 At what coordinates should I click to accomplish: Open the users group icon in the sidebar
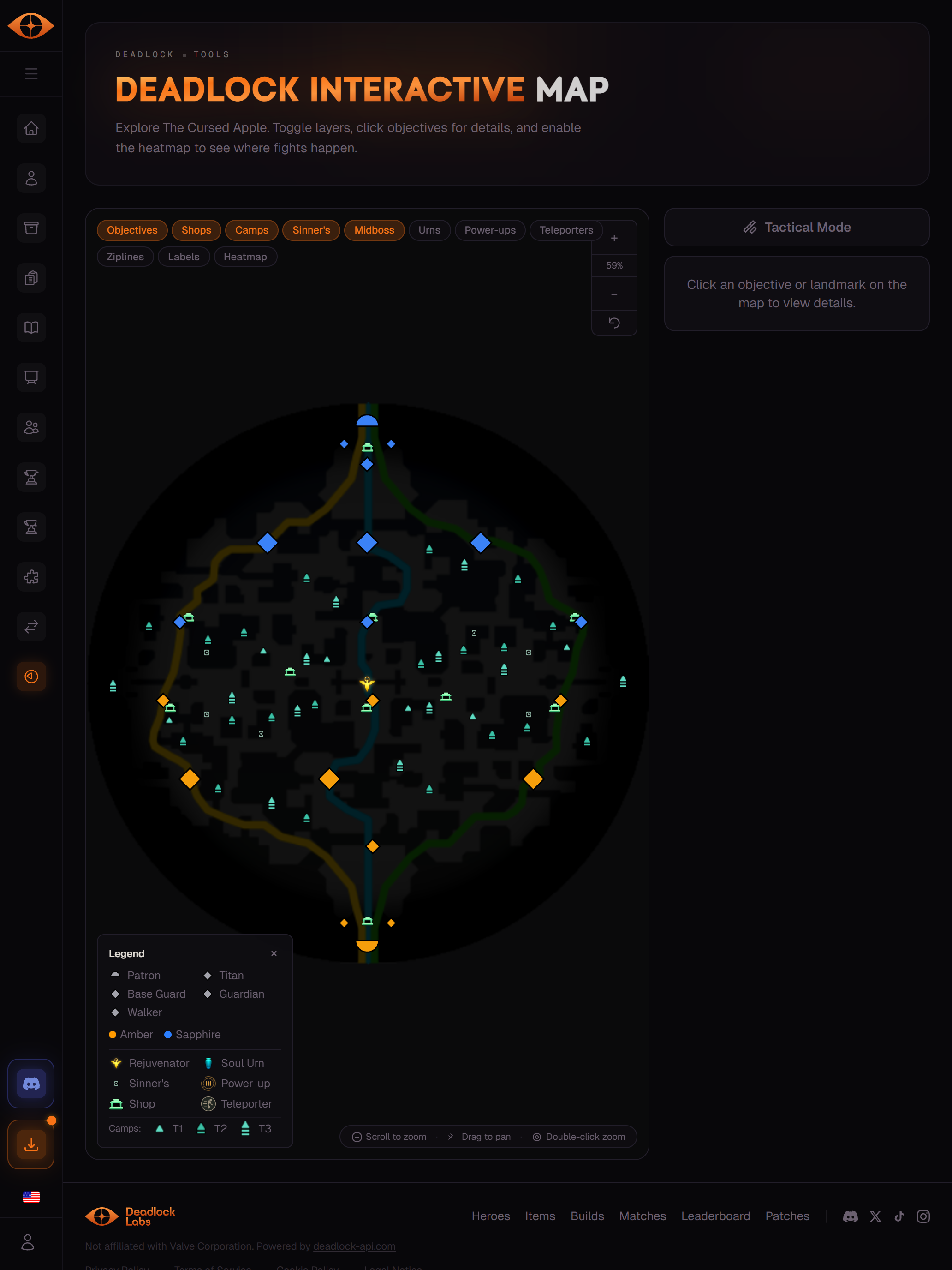(31, 427)
